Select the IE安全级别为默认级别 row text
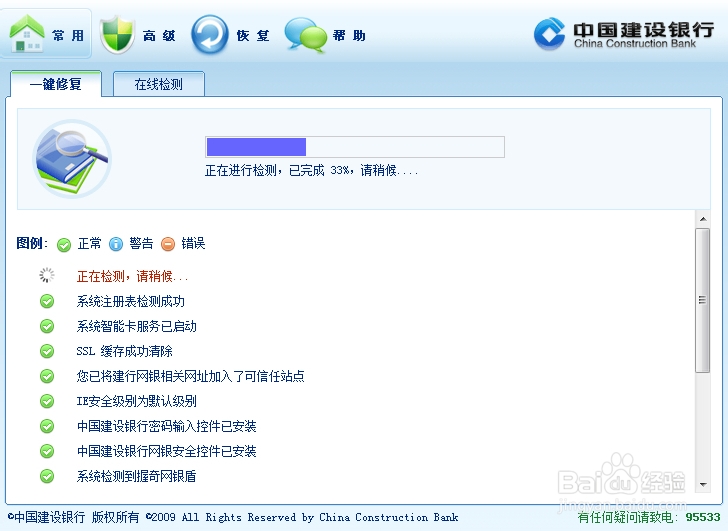728x531 pixels. coord(136,401)
